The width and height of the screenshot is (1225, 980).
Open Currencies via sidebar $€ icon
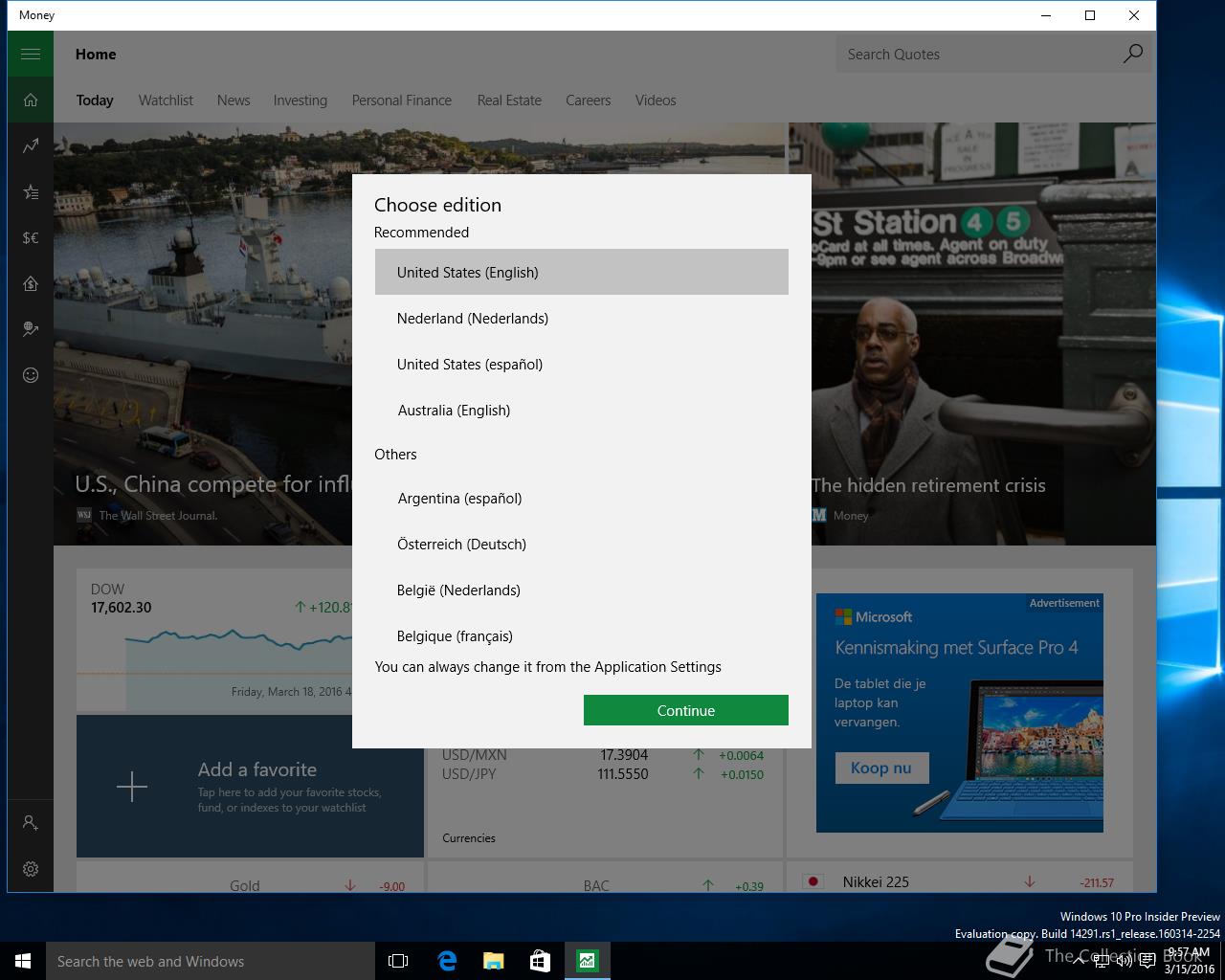(x=31, y=237)
